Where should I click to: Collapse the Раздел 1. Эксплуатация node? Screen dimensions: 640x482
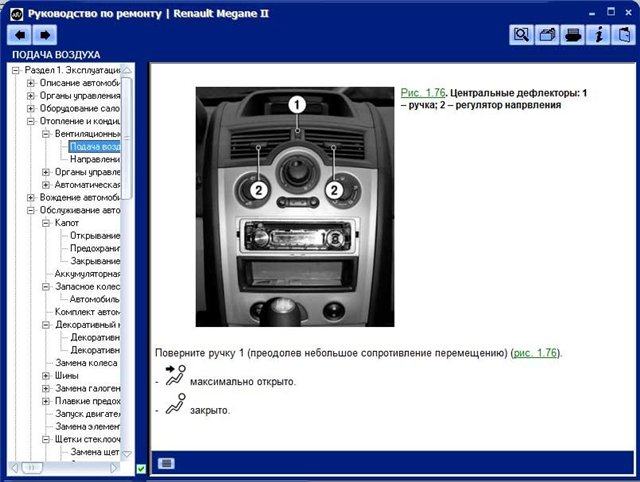(16, 71)
